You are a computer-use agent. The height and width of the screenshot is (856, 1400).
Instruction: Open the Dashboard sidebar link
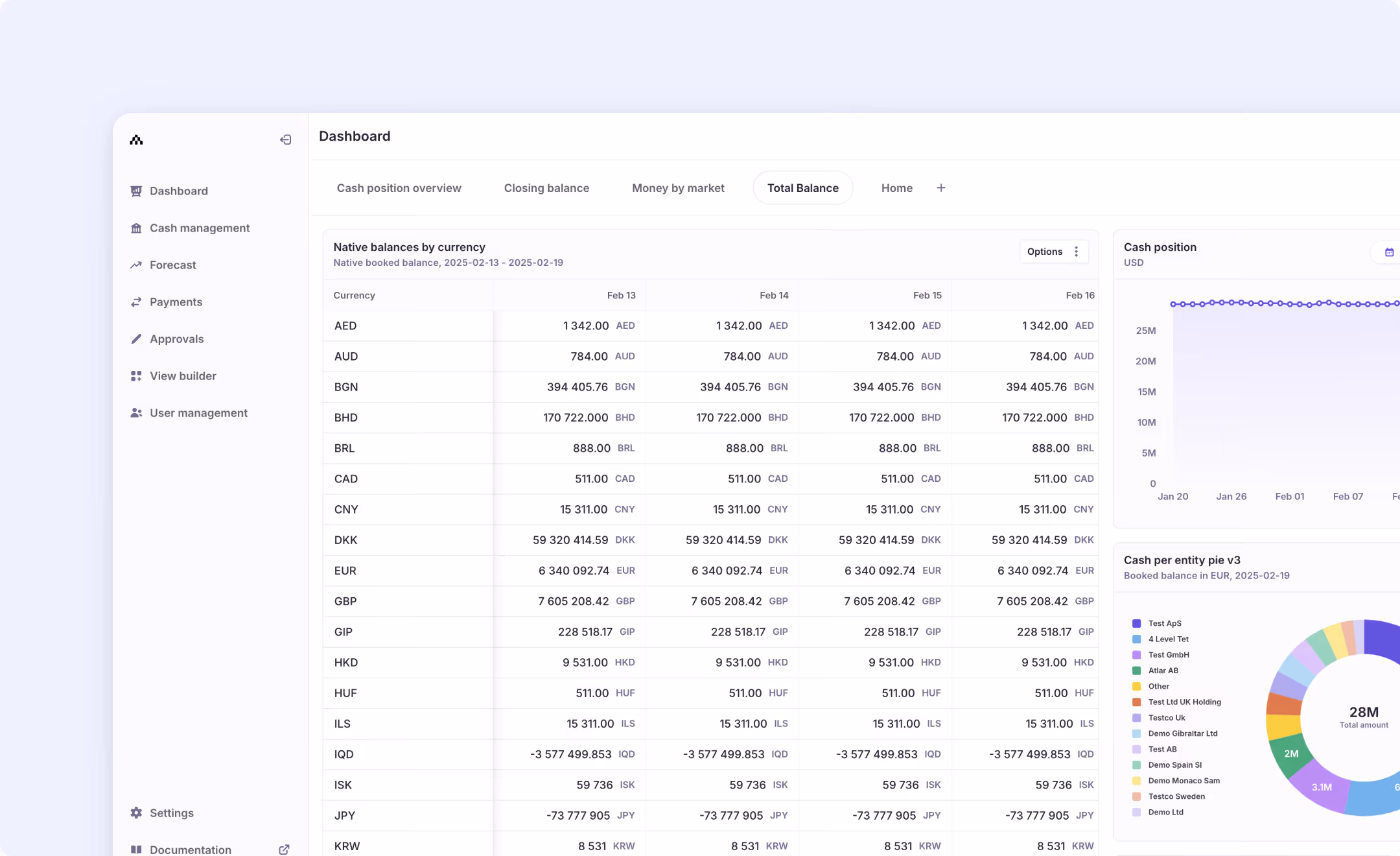[178, 191]
